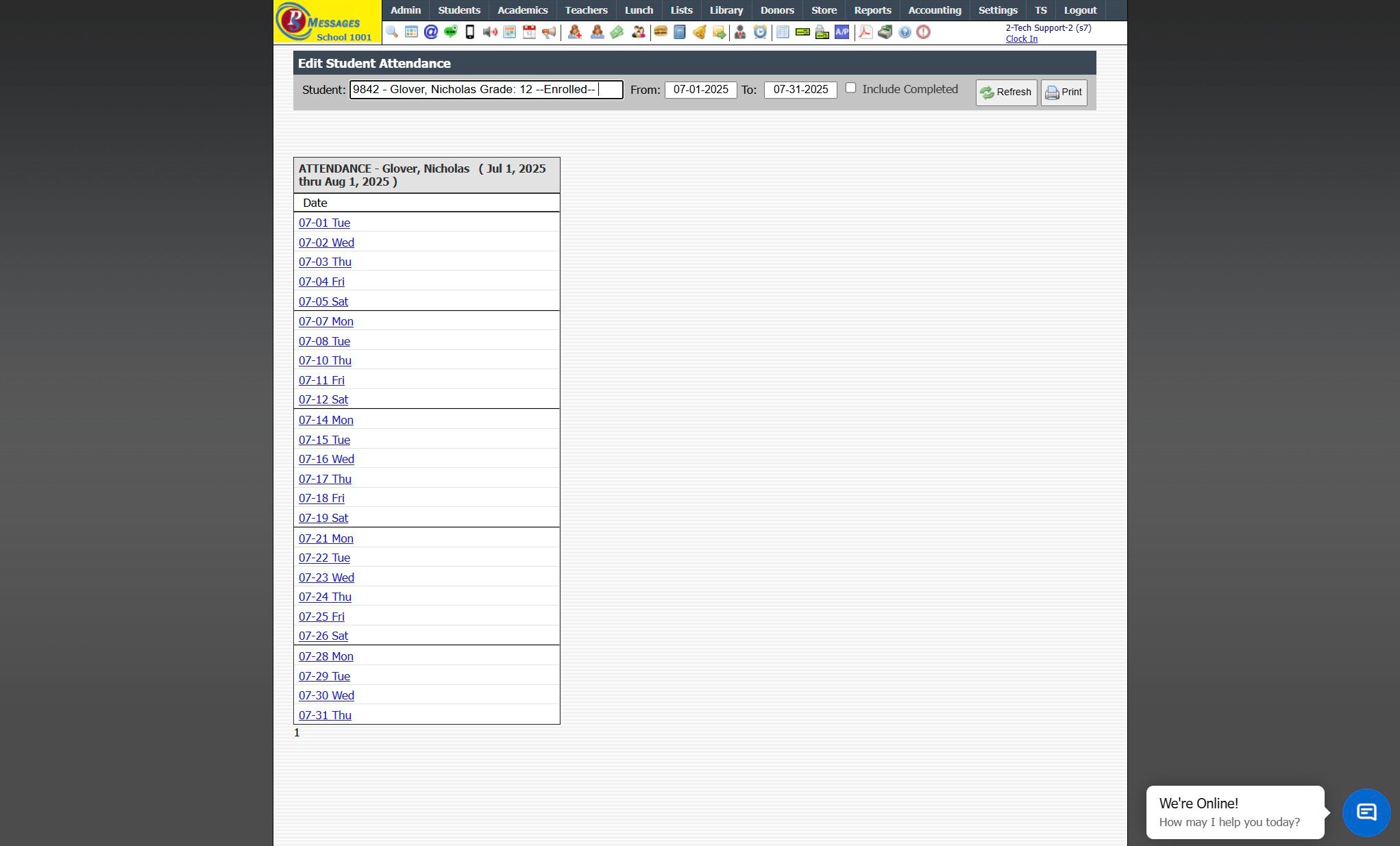This screenshot has width=1400, height=846.
Task: Open the 07-16 Wed attendance link
Action: click(326, 459)
